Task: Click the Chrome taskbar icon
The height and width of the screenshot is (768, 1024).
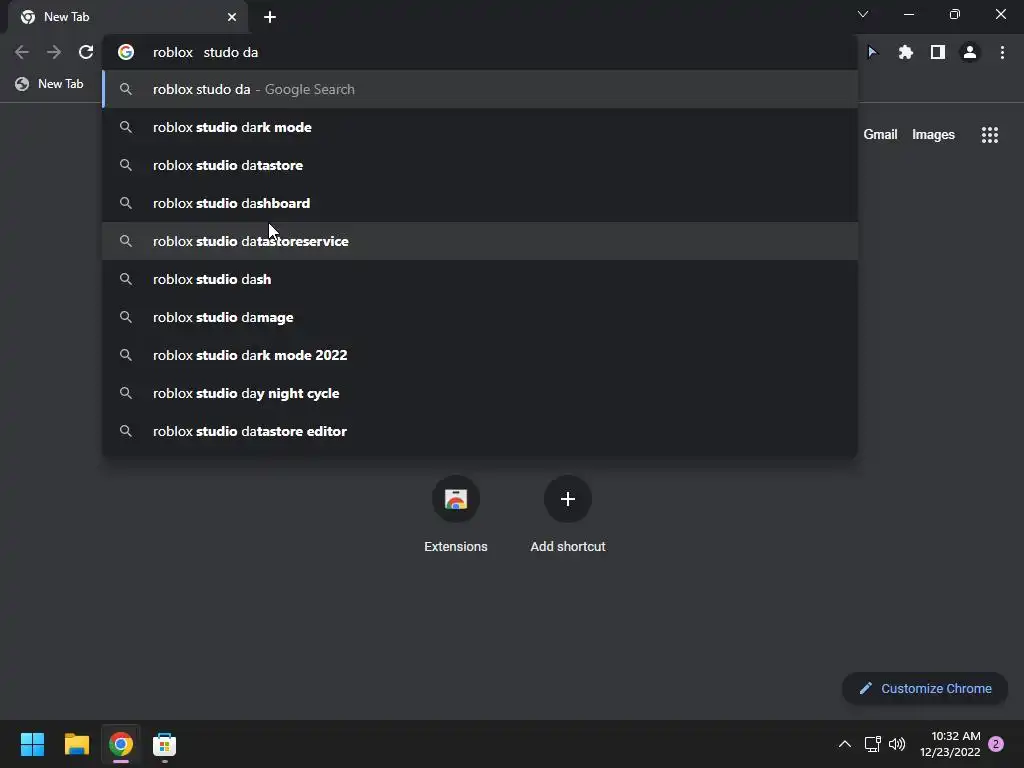Action: point(121,744)
